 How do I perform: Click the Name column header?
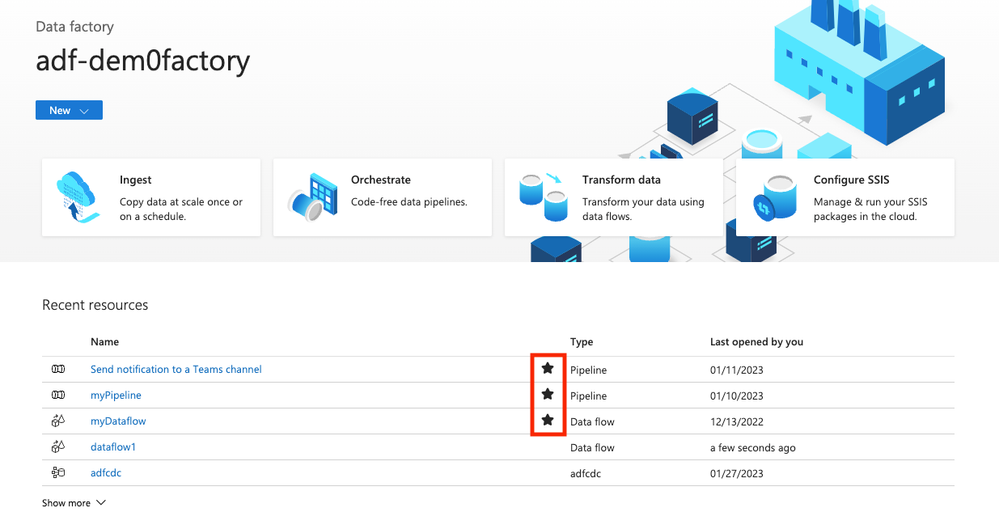104,342
